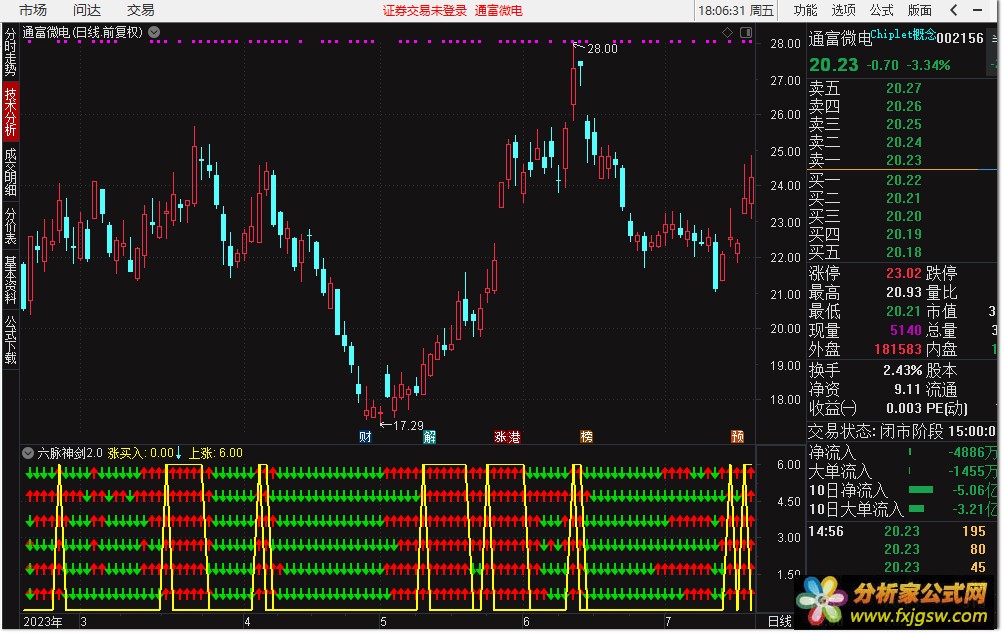The image size is (1004, 633).
Task: Click the 净流入 value -4886万
Action: 973,453
